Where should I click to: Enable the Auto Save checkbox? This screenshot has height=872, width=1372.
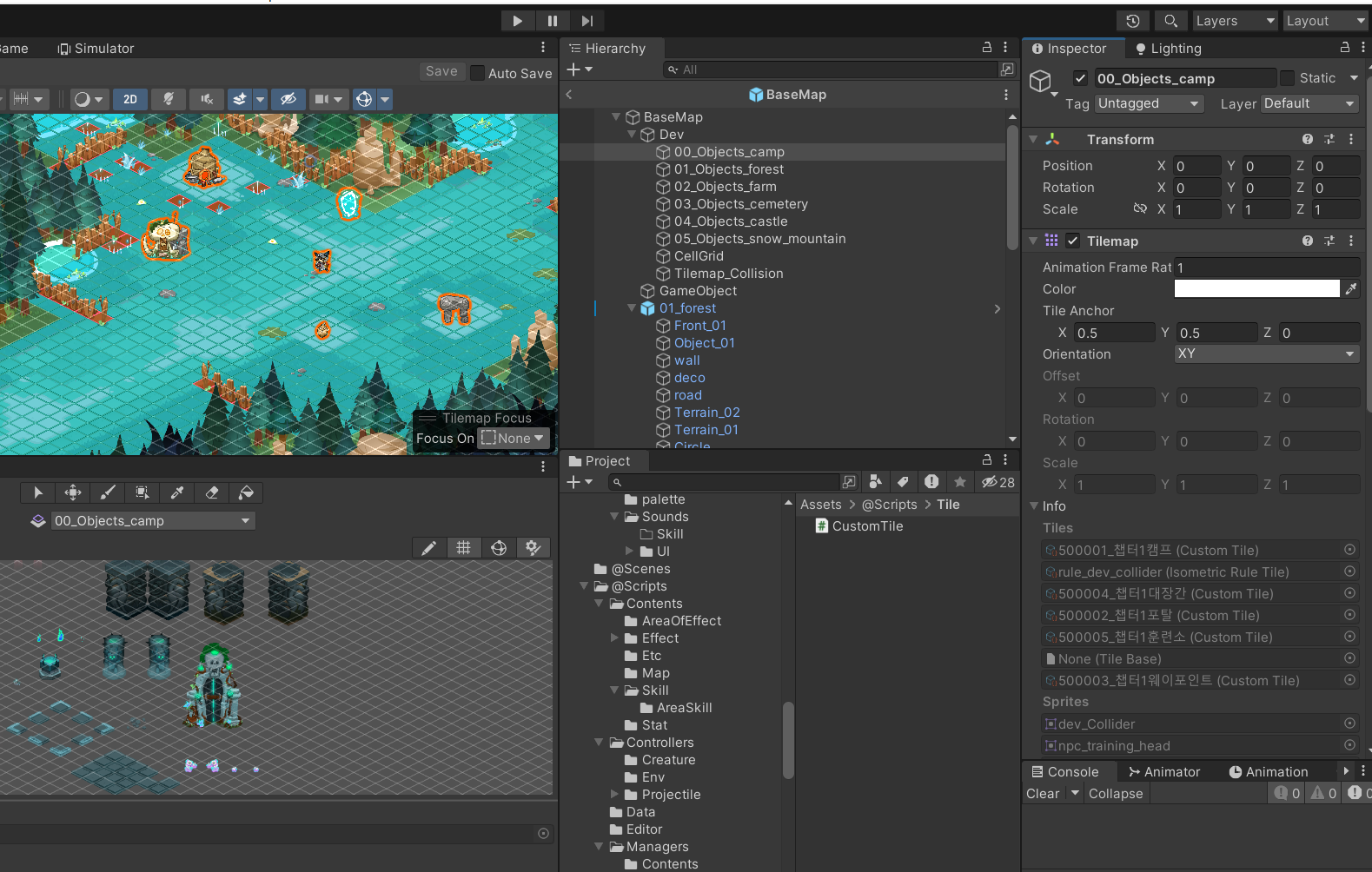click(x=477, y=73)
